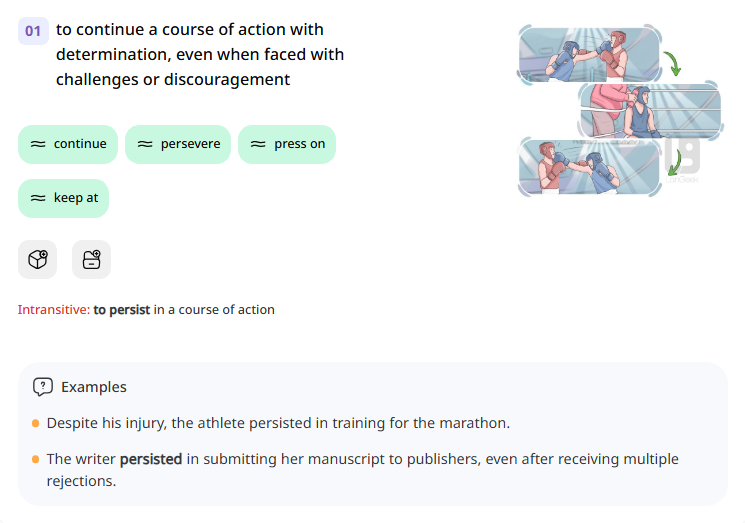745x523 pixels.
Task: Click the orange bullet before 'Despite his injury'
Action: pos(36,423)
